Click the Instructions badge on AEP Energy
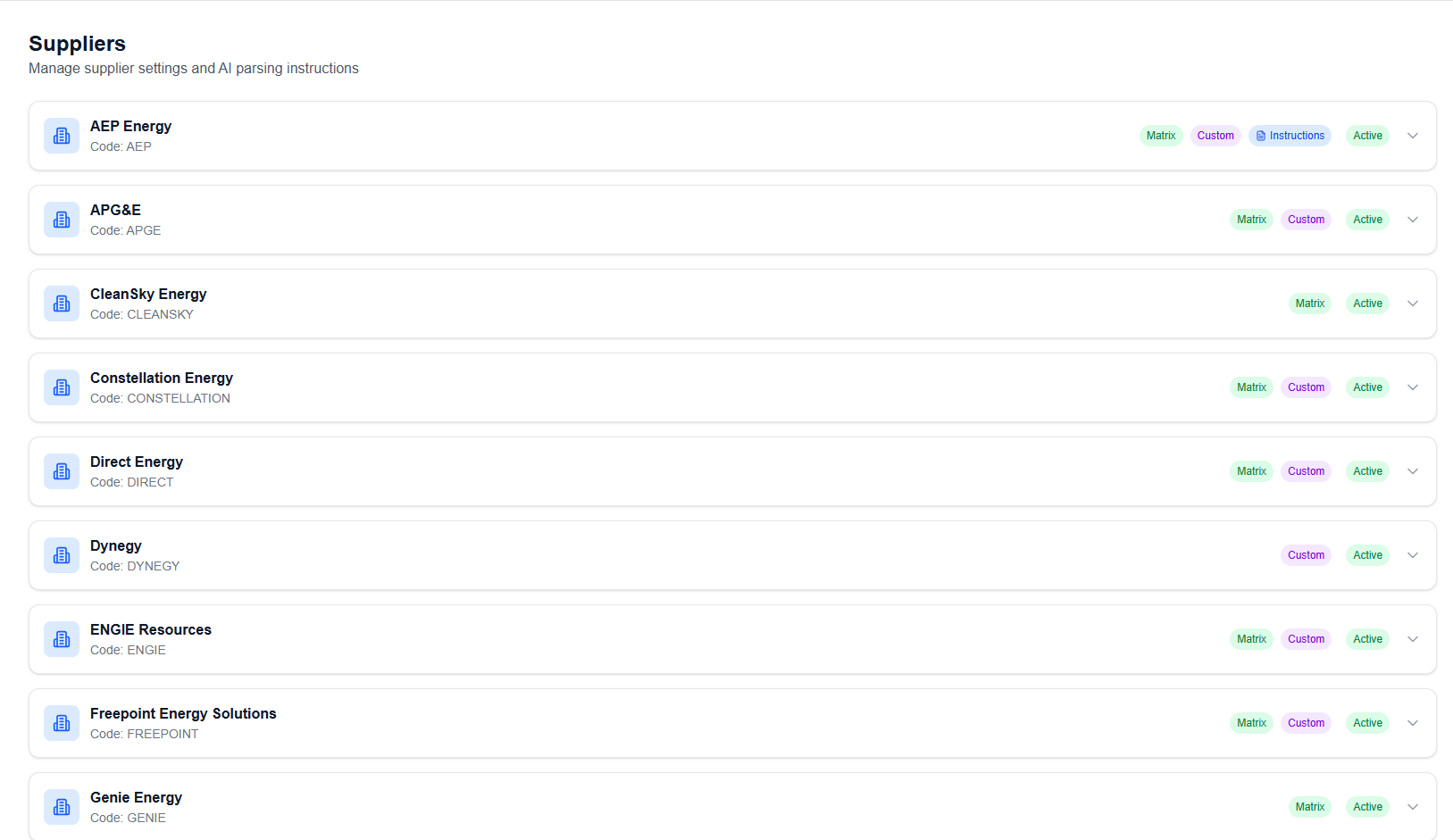Image resolution: width=1453 pixels, height=840 pixels. [x=1290, y=136]
